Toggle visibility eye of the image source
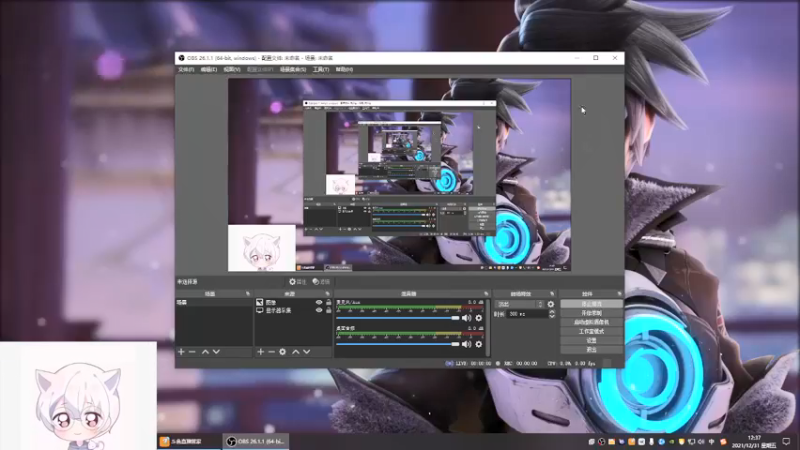The height and width of the screenshot is (450, 800). click(319, 303)
